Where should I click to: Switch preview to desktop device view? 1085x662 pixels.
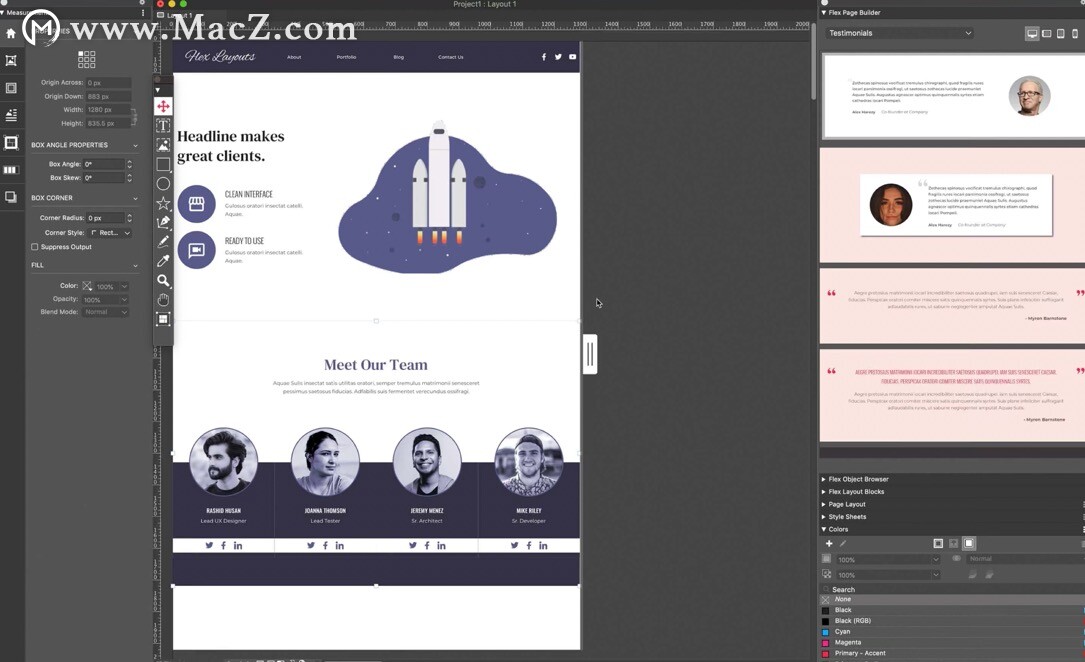click(1032, 33)
